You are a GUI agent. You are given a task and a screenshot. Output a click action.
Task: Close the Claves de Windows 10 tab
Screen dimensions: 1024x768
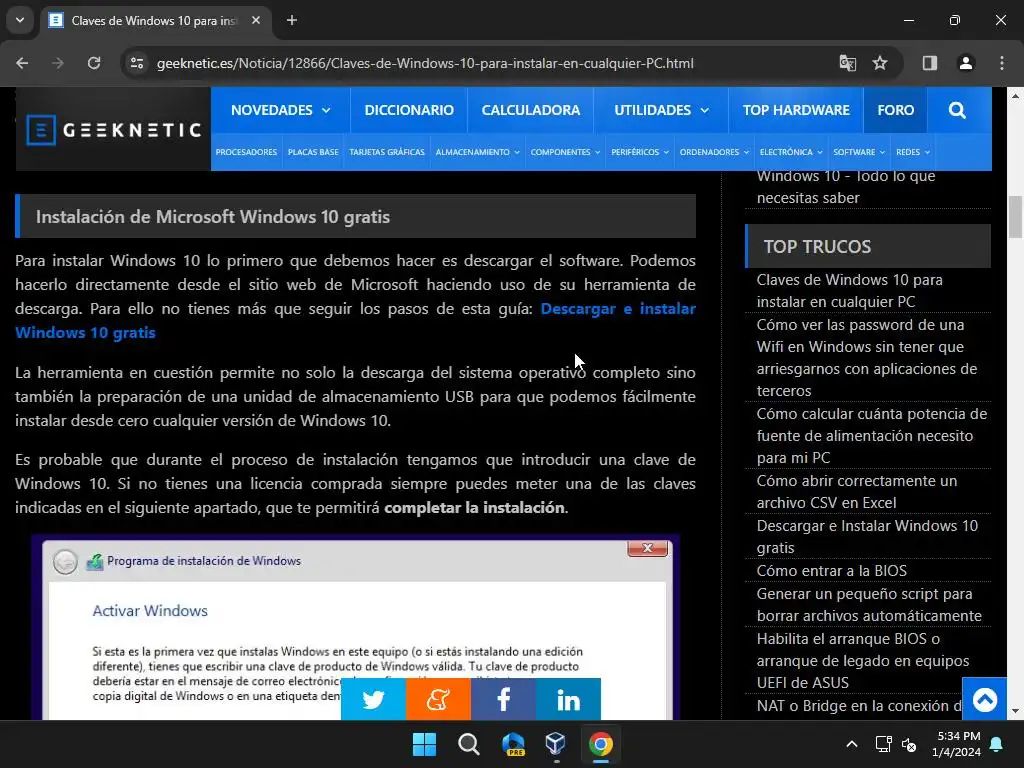click(x=256, y=20)
